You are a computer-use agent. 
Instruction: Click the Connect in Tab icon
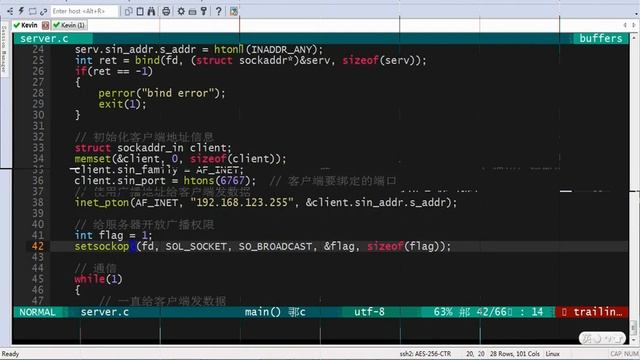(x=32, y=11)
